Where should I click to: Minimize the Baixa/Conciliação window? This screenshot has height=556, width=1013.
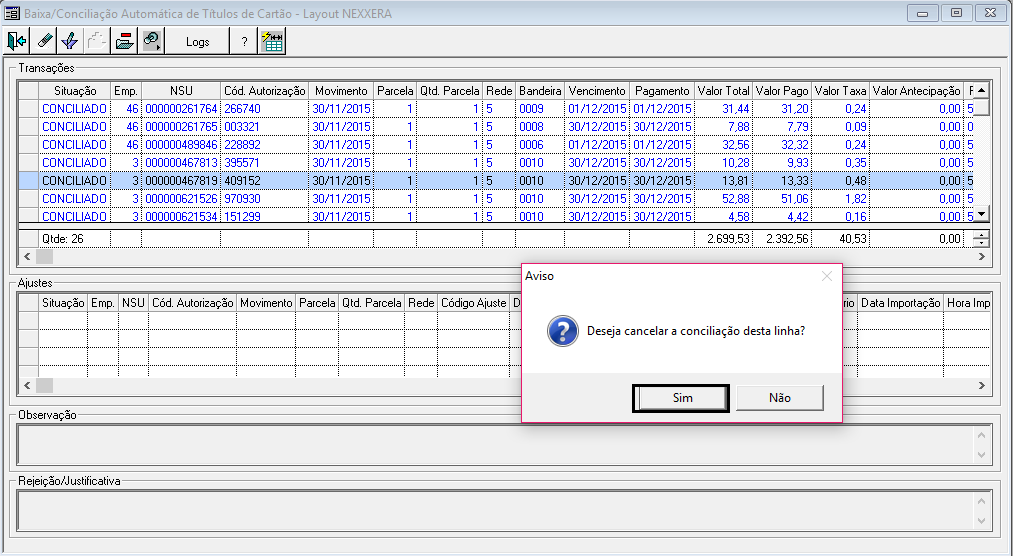pos(923,13)
